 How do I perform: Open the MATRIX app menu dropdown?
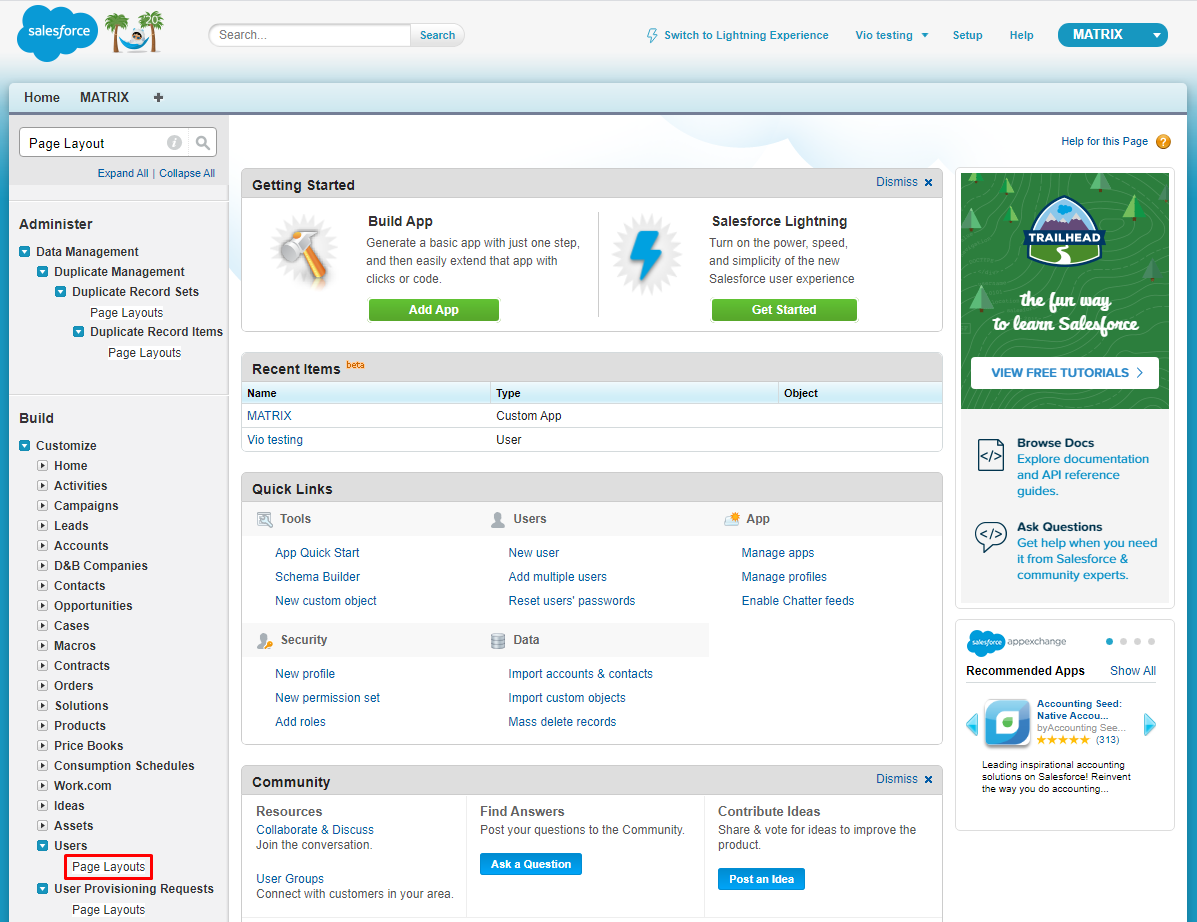(1112, 34)
